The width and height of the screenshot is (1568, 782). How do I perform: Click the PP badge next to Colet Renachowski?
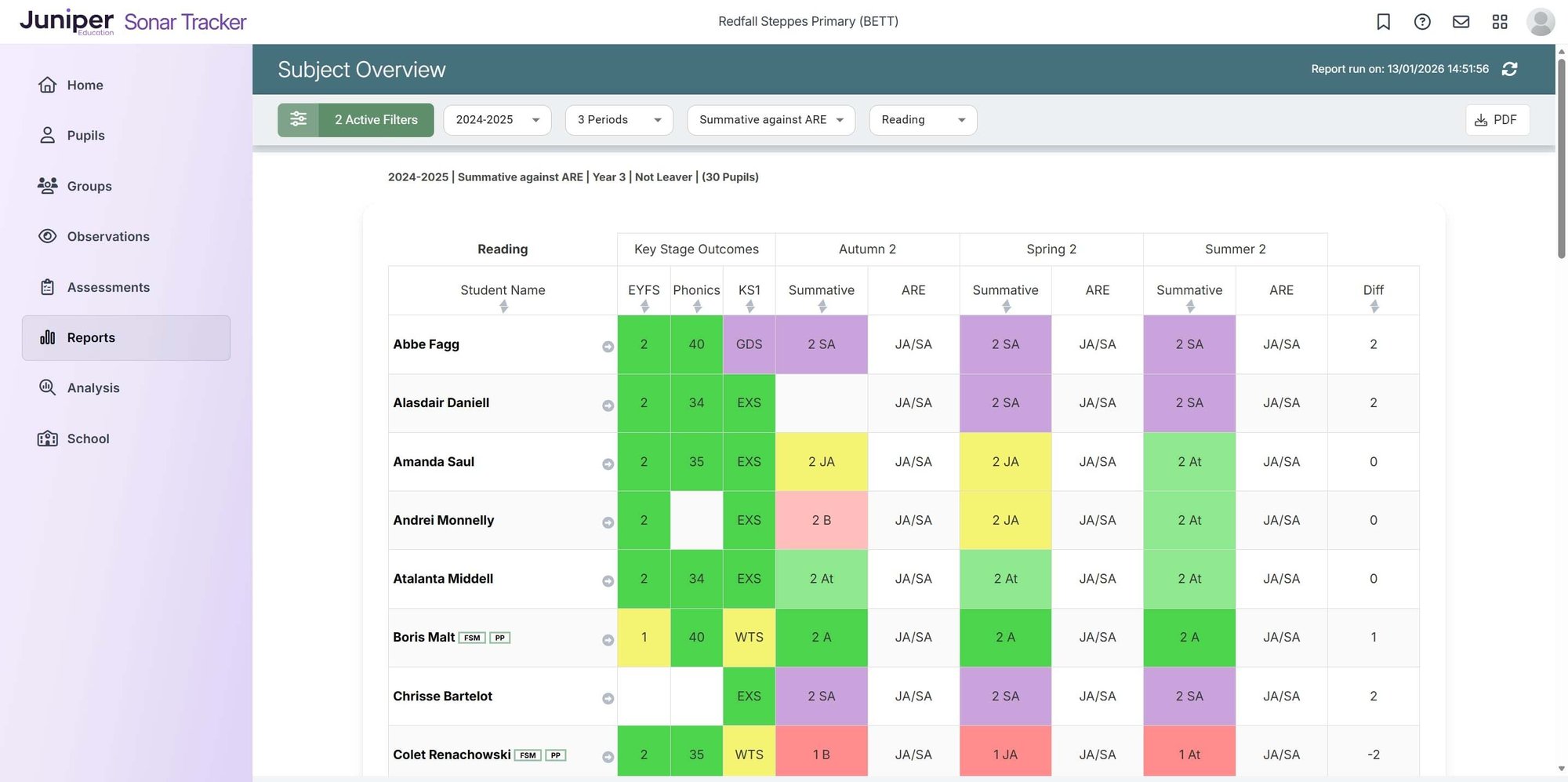click(555, 755)
